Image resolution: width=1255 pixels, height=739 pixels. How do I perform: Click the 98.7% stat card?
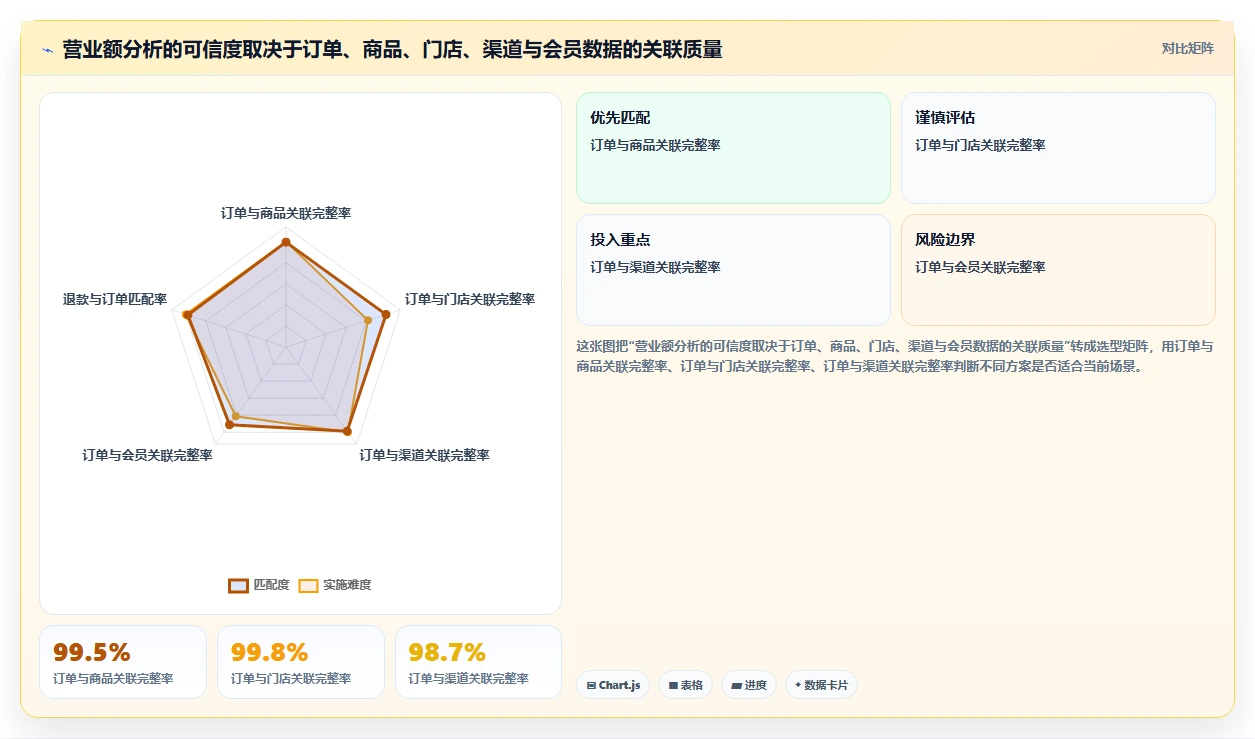(x=479, y=662)
